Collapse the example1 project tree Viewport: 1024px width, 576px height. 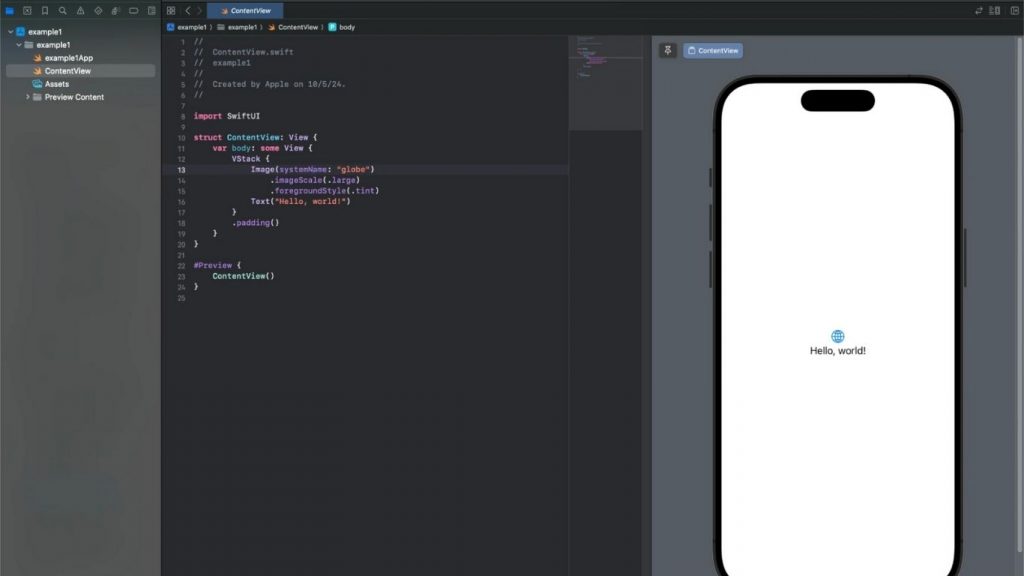[x=9, y=31]
